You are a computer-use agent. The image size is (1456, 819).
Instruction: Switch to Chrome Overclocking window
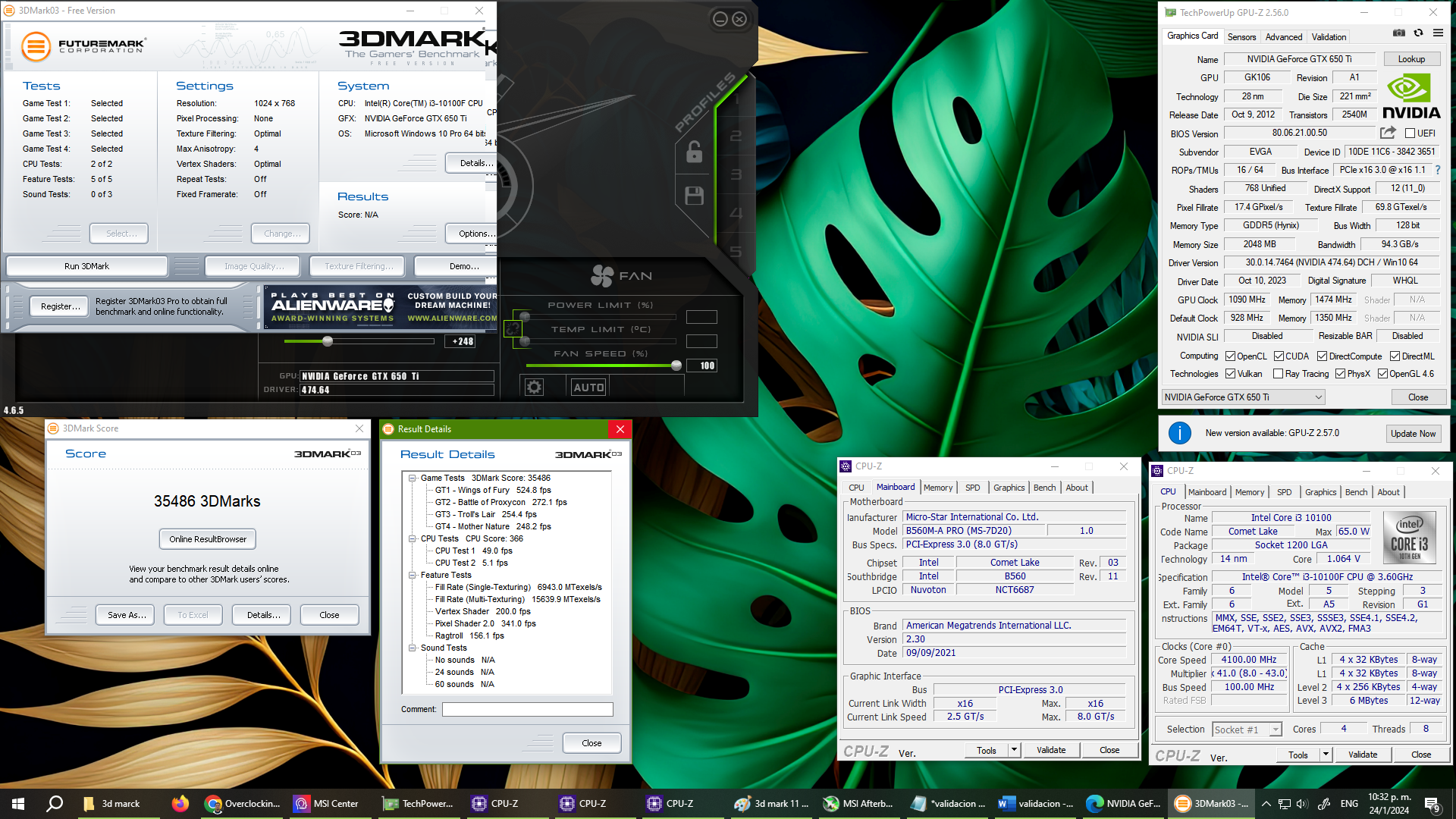point(243,804)
